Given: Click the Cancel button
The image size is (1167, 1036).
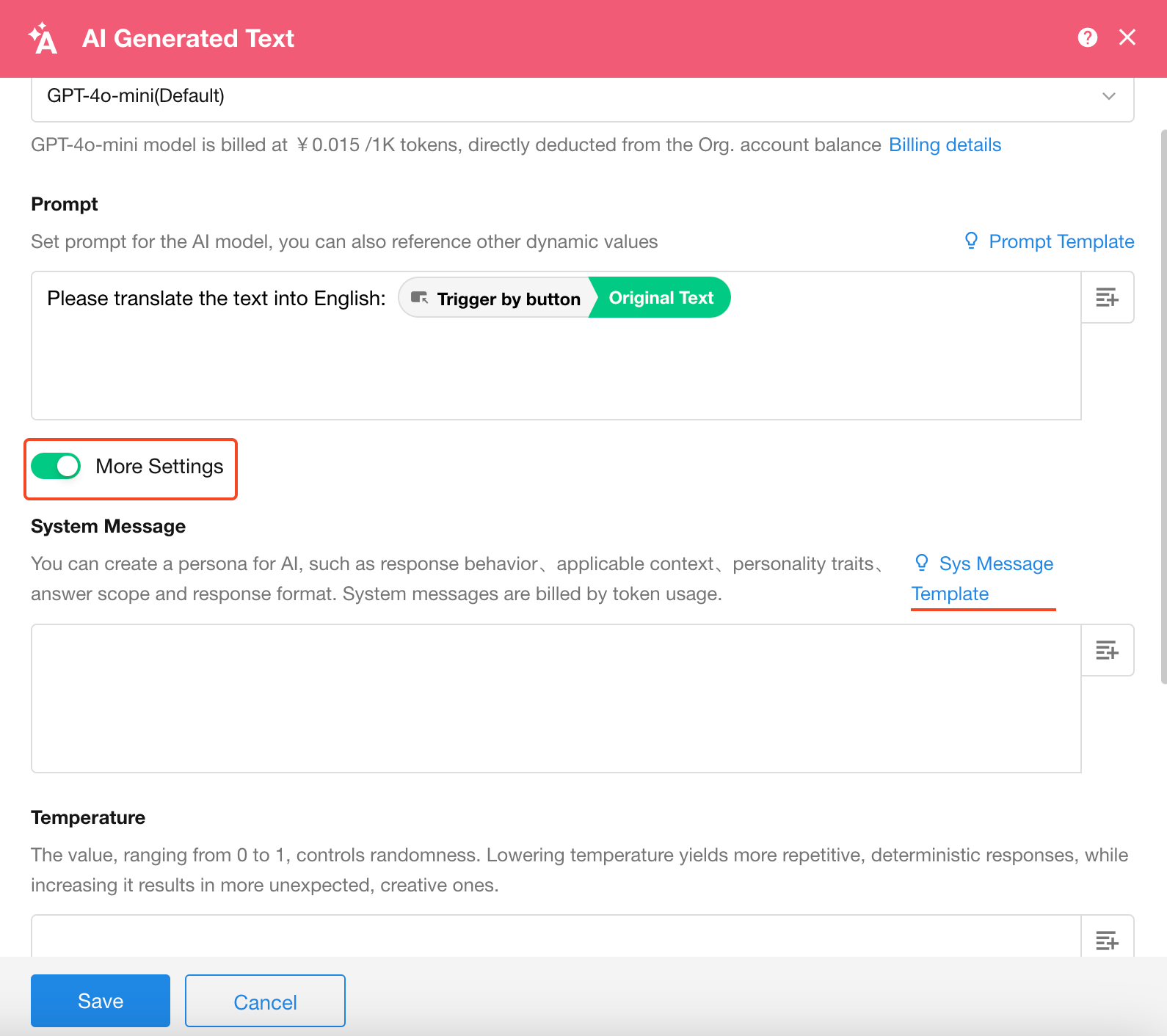Looking at the screenshot, I should pos(265,1001).
